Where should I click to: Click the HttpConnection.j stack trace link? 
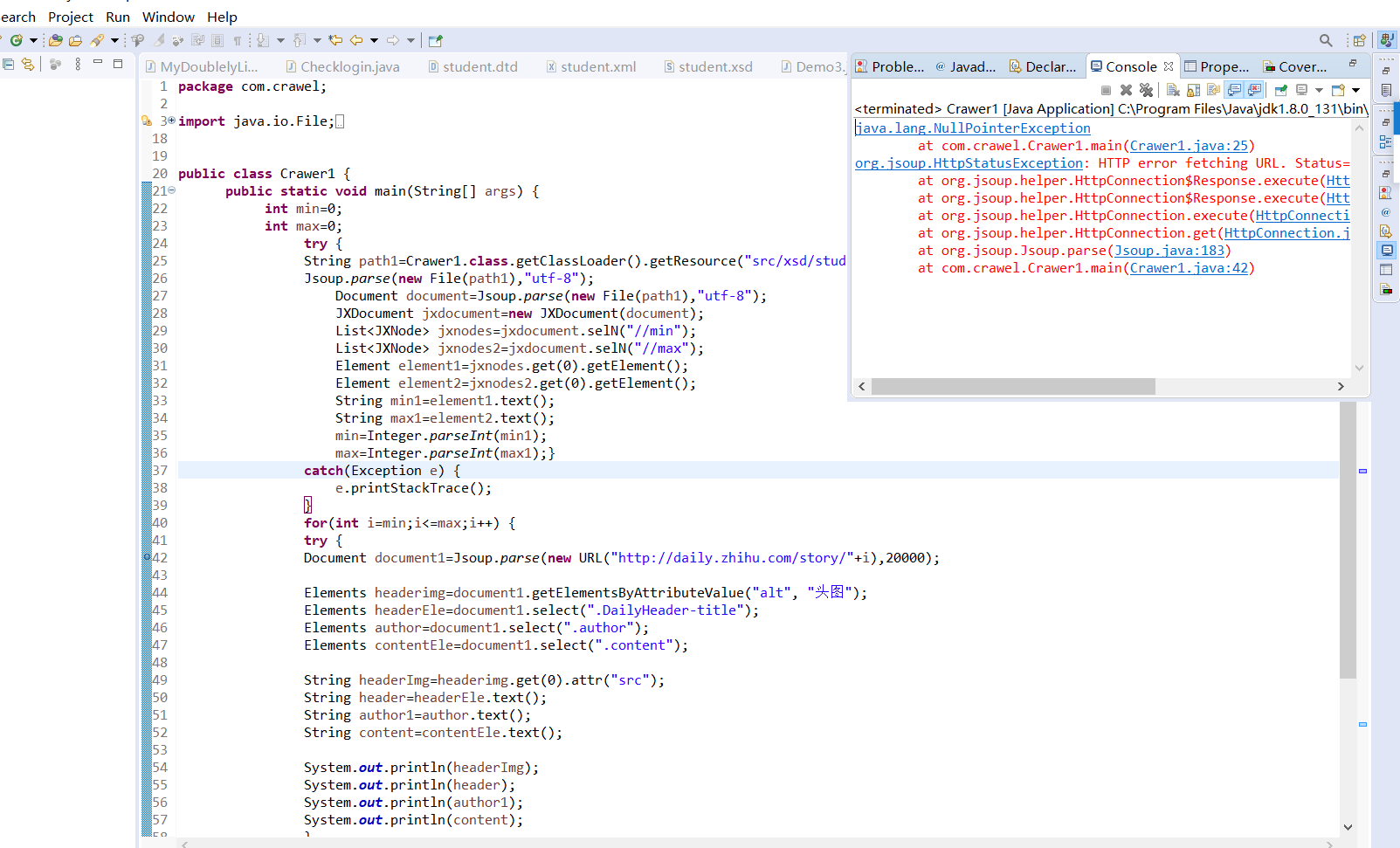pos(1286,233)
